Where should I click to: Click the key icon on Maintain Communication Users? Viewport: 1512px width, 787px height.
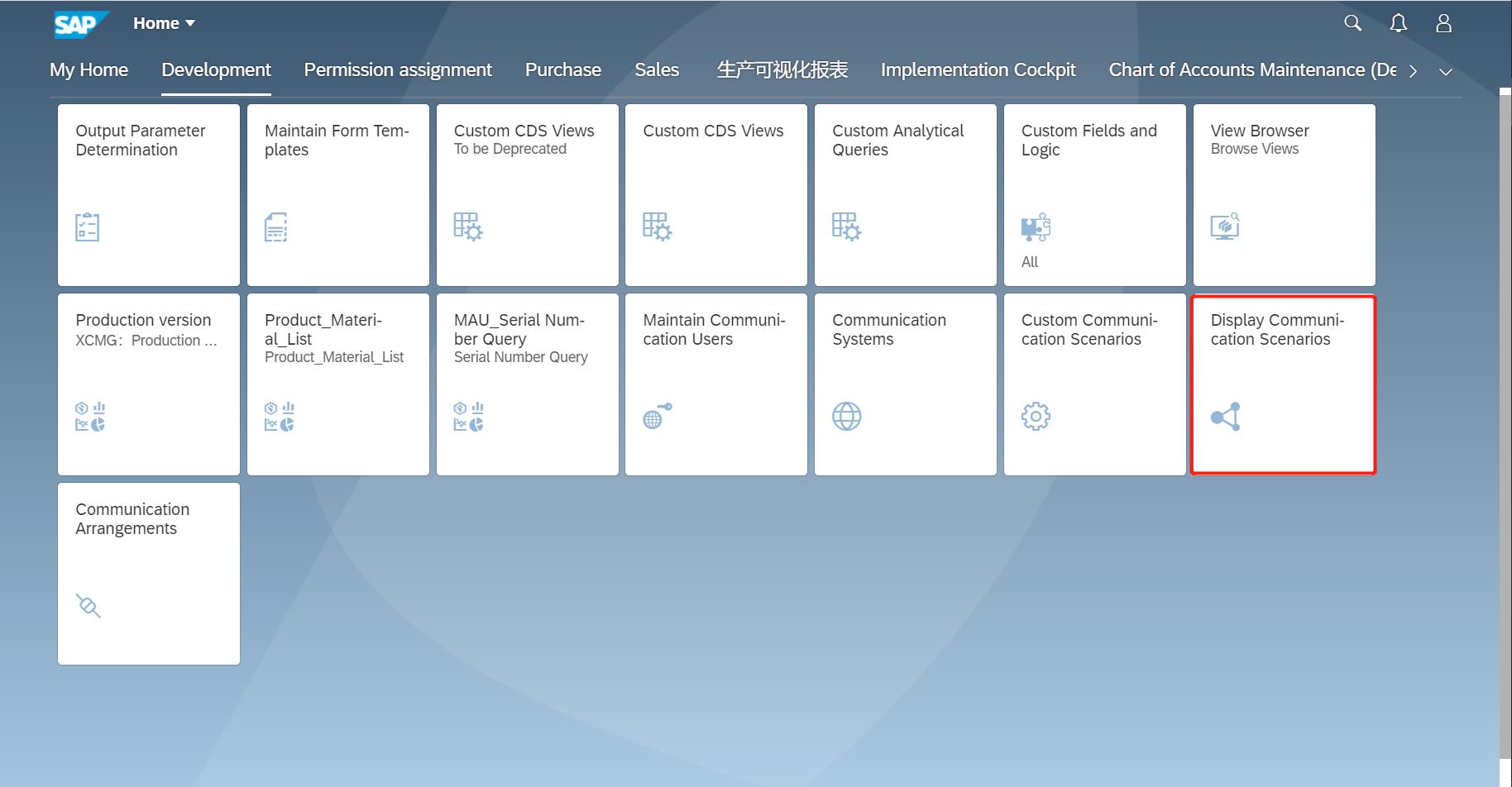pos(656,416)
